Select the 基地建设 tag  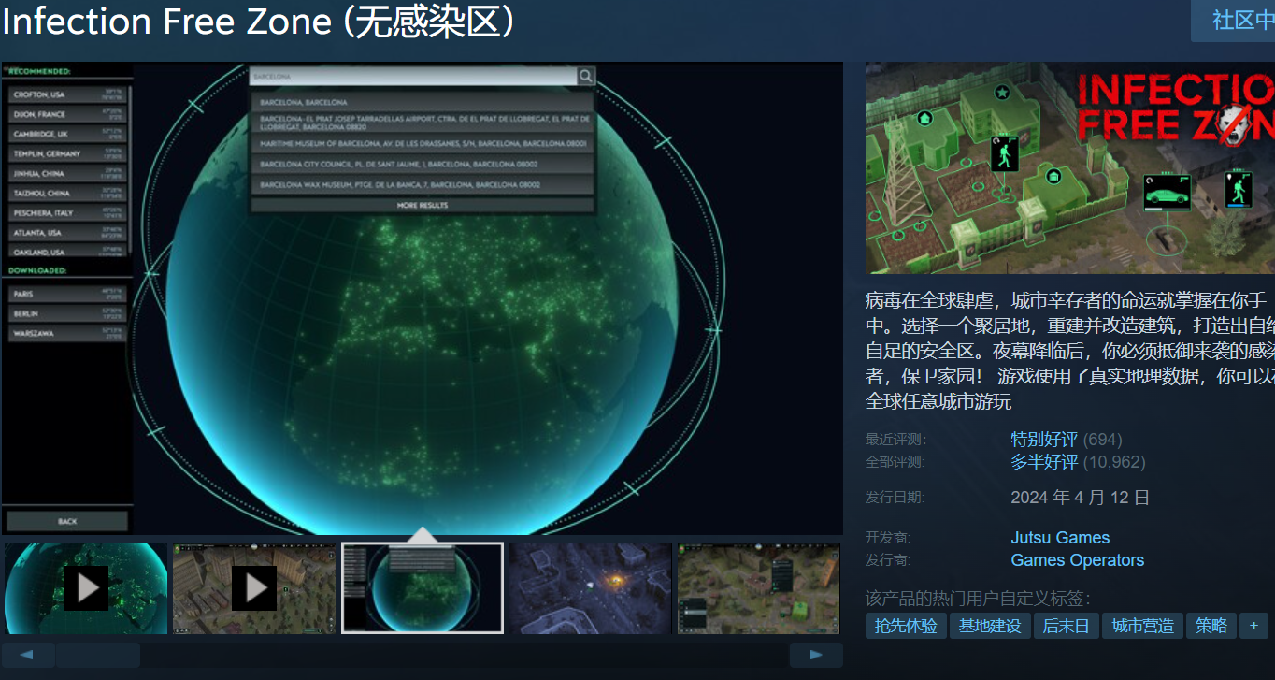pos(990,626)
